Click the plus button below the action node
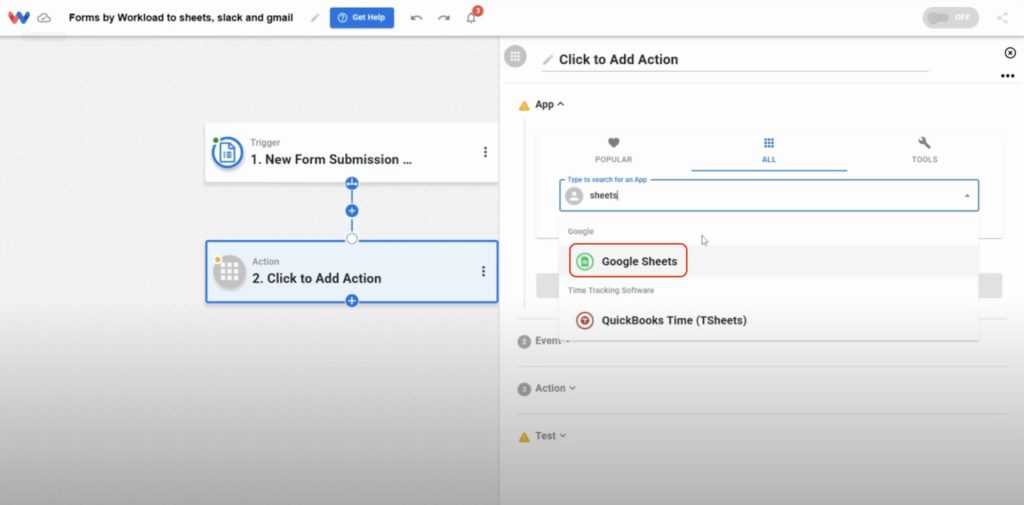Viewport: 1024px width, 505px height. 352,301
